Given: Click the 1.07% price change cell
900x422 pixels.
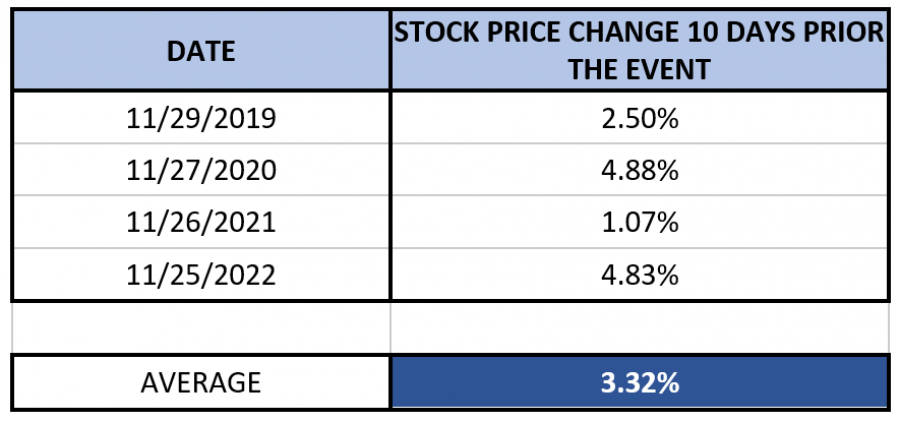Looking at the screenshot, I should coord(639,222).
